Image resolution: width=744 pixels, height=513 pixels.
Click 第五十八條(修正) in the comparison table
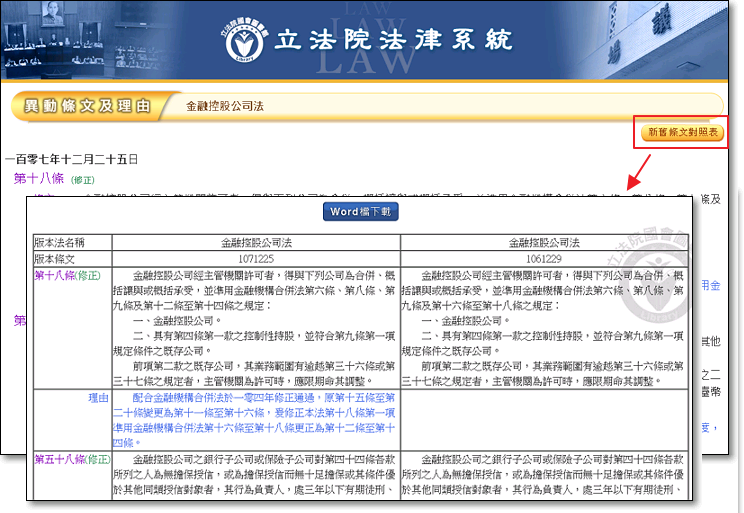70,459
